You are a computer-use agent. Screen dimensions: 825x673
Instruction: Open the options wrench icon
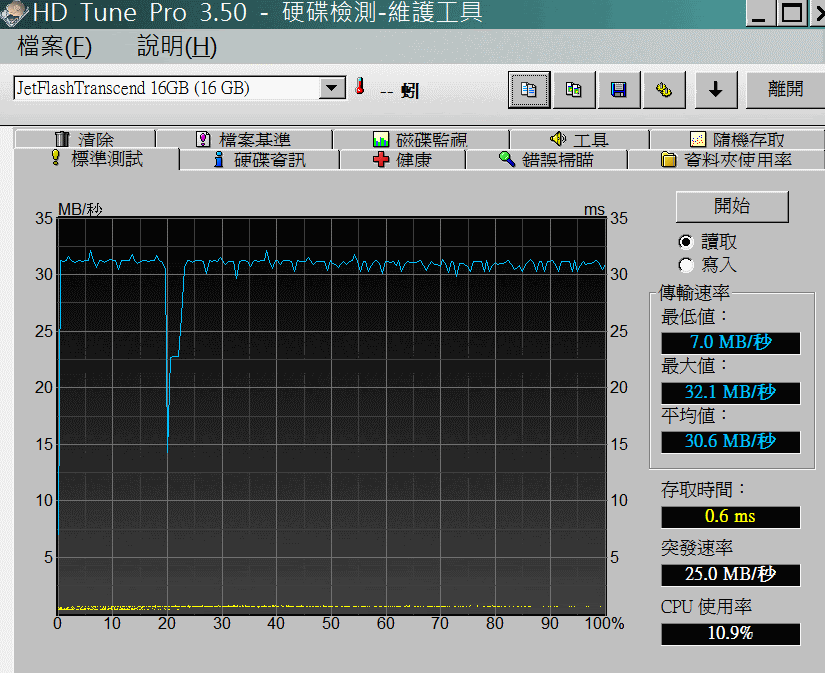[x=663, y=90]
